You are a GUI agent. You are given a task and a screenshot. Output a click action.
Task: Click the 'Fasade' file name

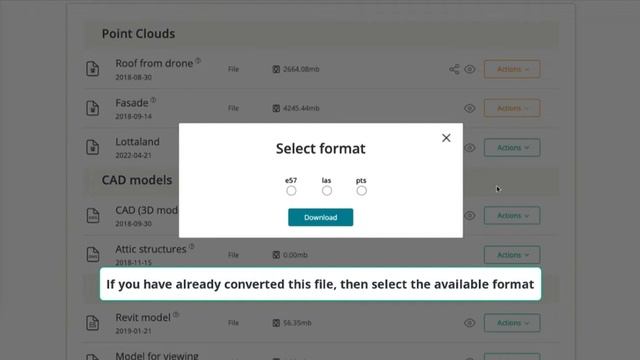pos(131,102)
